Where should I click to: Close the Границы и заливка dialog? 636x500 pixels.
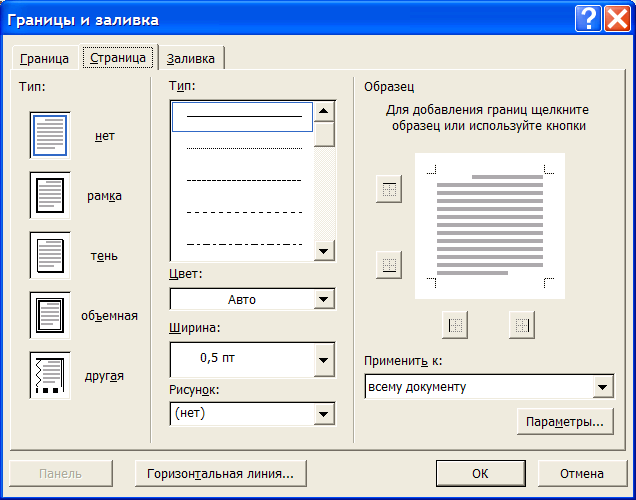(617, 19)
